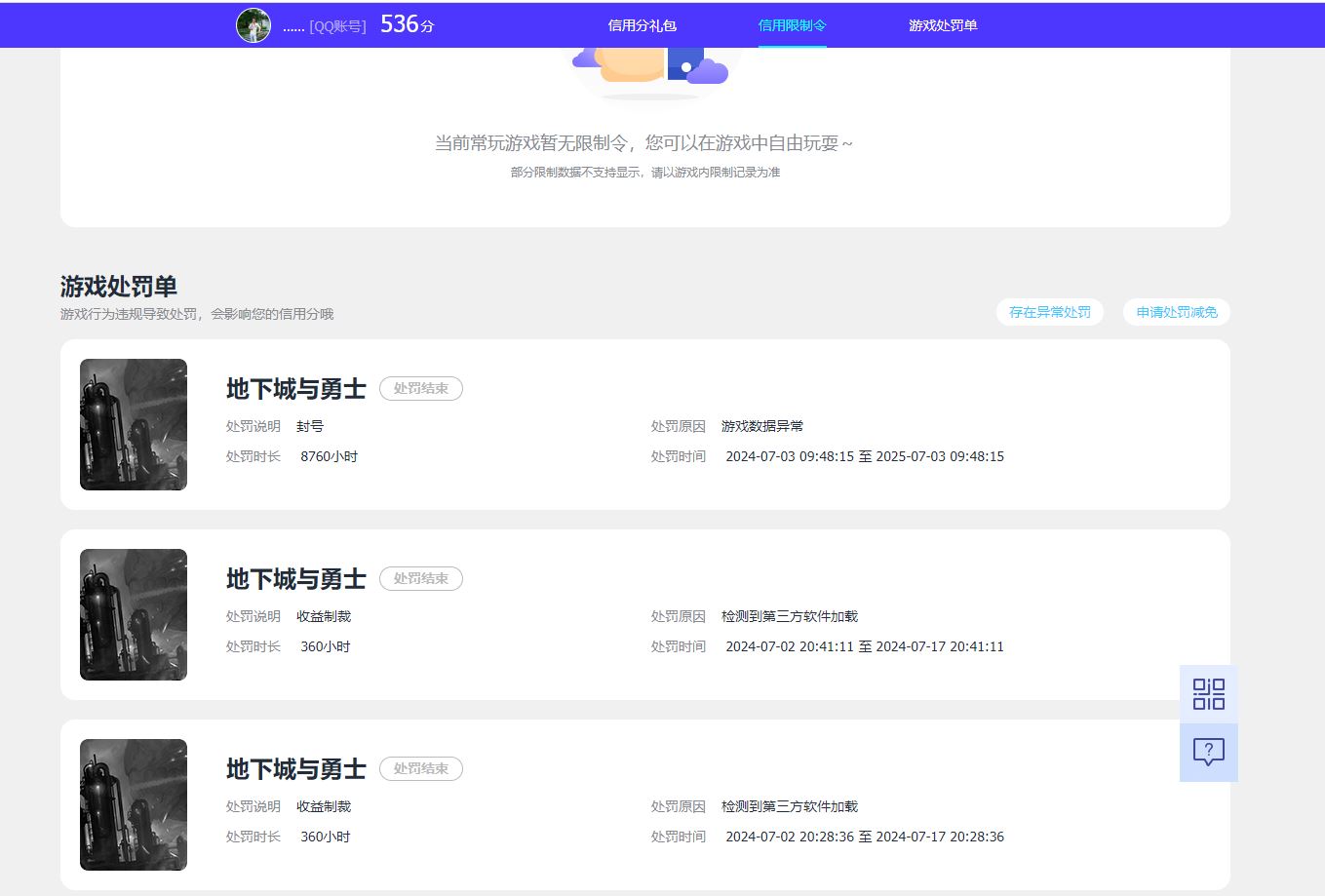Viewport: 1325px width, 896px height.
Task: Select the 游戏数据异常 reason text
Action: point(762,426)
